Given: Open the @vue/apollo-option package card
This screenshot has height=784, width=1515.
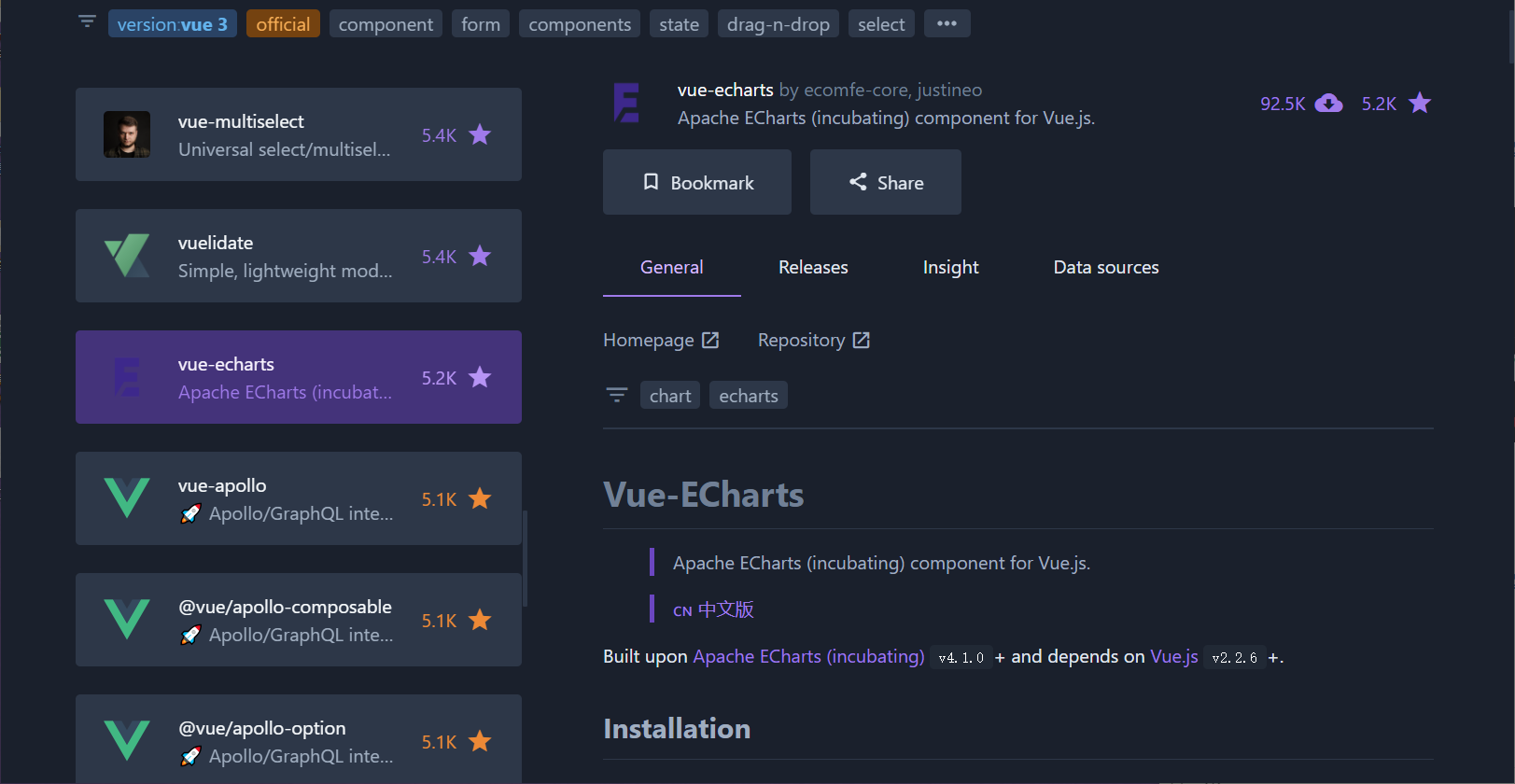Looking at the screenshot, I should tap(299, 739).
